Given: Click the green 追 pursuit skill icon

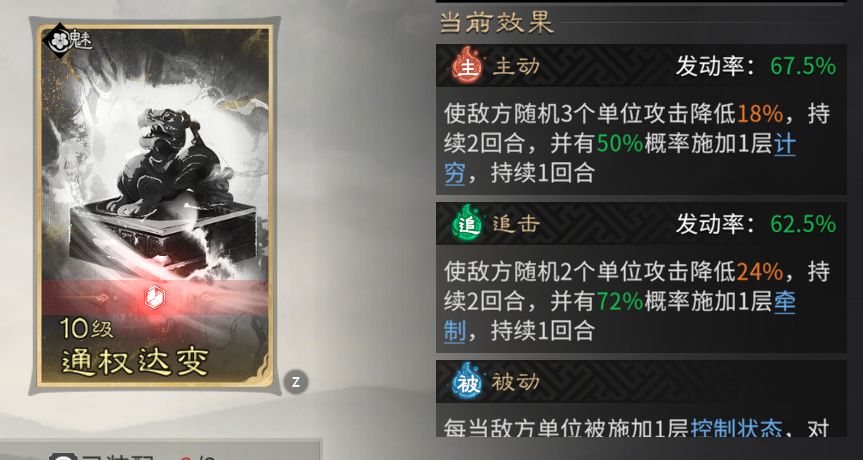Looking at the screenshot, I should 467,224.
